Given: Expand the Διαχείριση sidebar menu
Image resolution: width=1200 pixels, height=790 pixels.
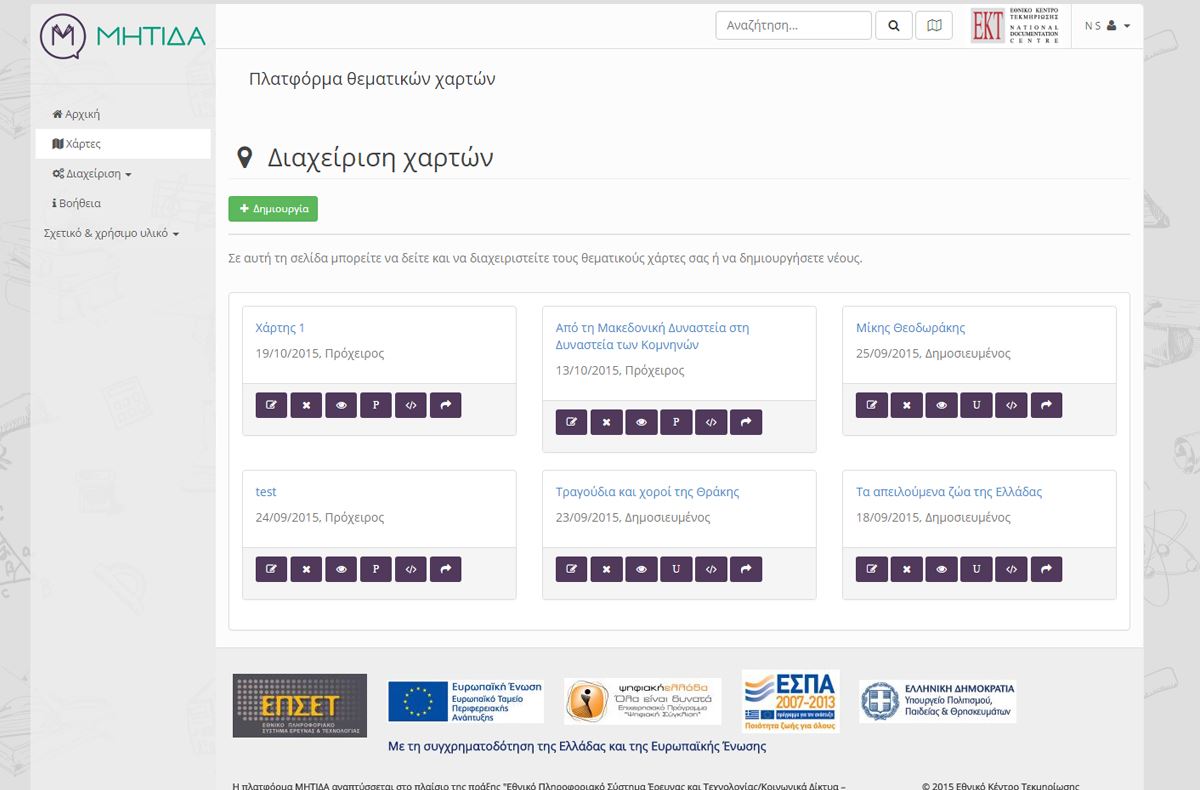Looking at the screenshot, I should tap(92, 174).
